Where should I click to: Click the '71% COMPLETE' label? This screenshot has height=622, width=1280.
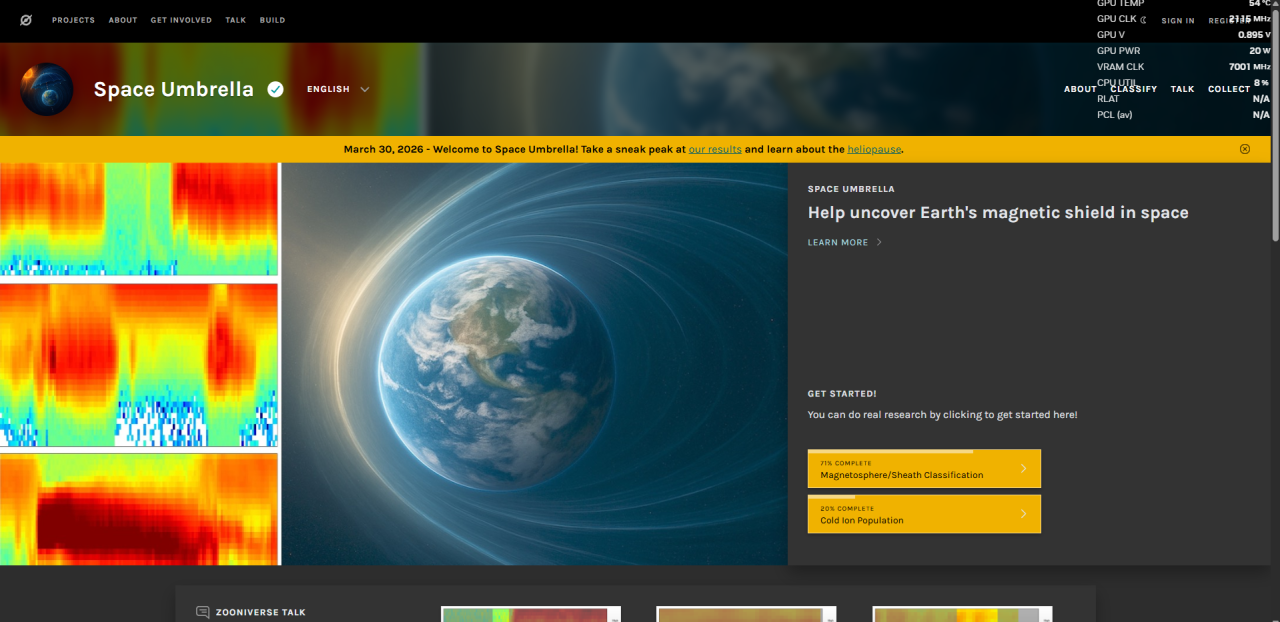(x=846, y=463)
